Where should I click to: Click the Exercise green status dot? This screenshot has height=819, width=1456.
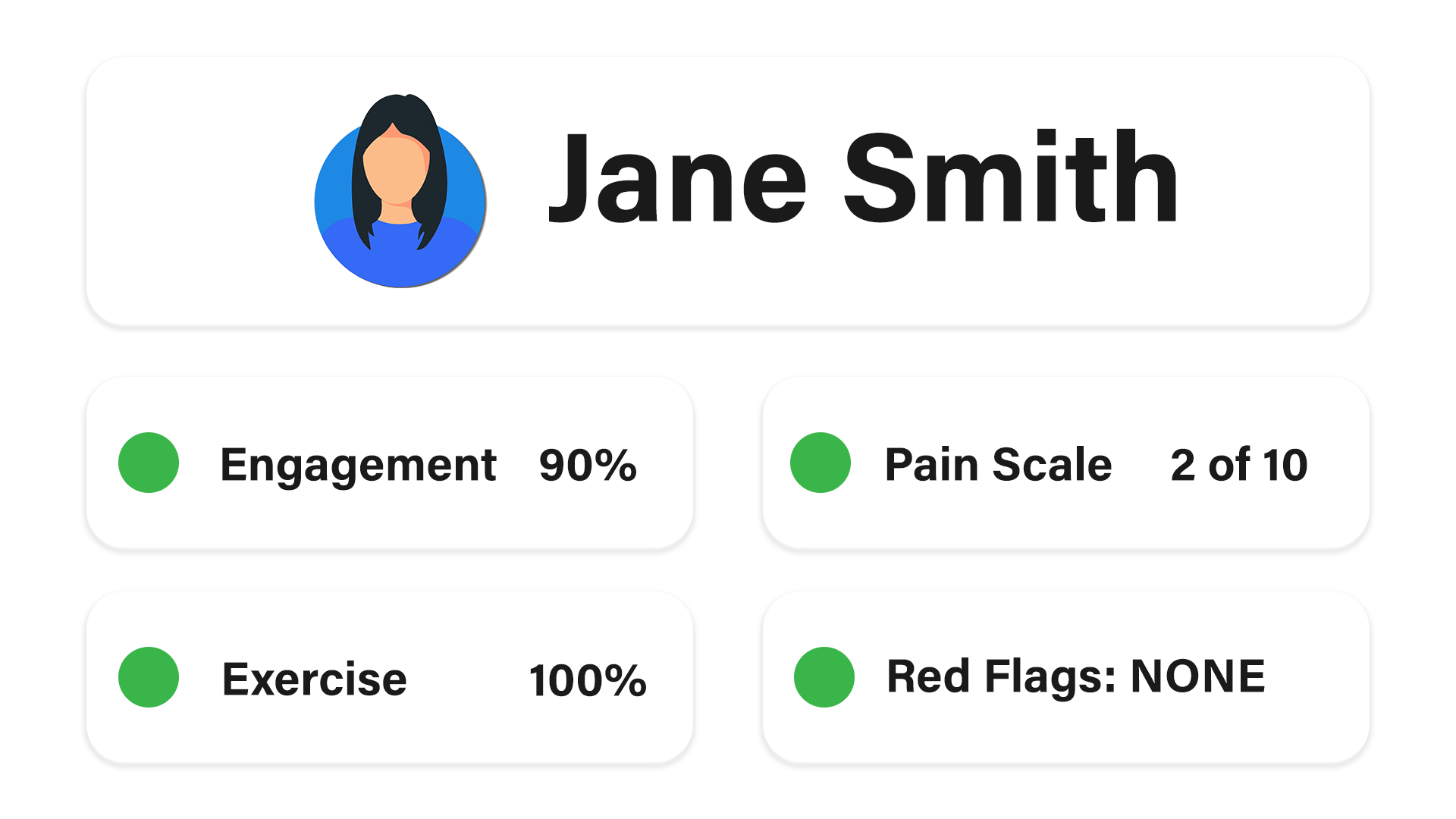[149, 677]
